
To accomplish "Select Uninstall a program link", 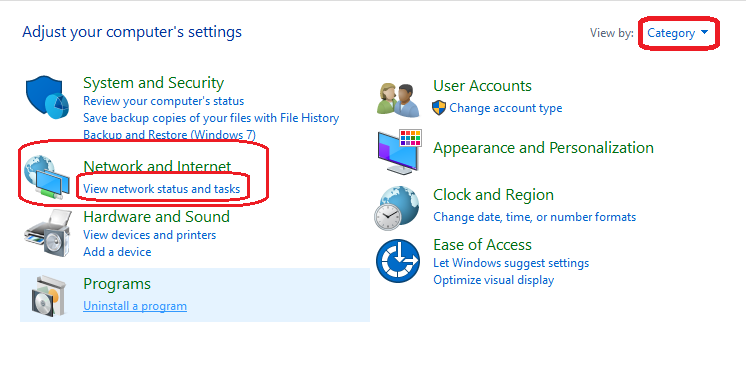I will click(135, 306).
